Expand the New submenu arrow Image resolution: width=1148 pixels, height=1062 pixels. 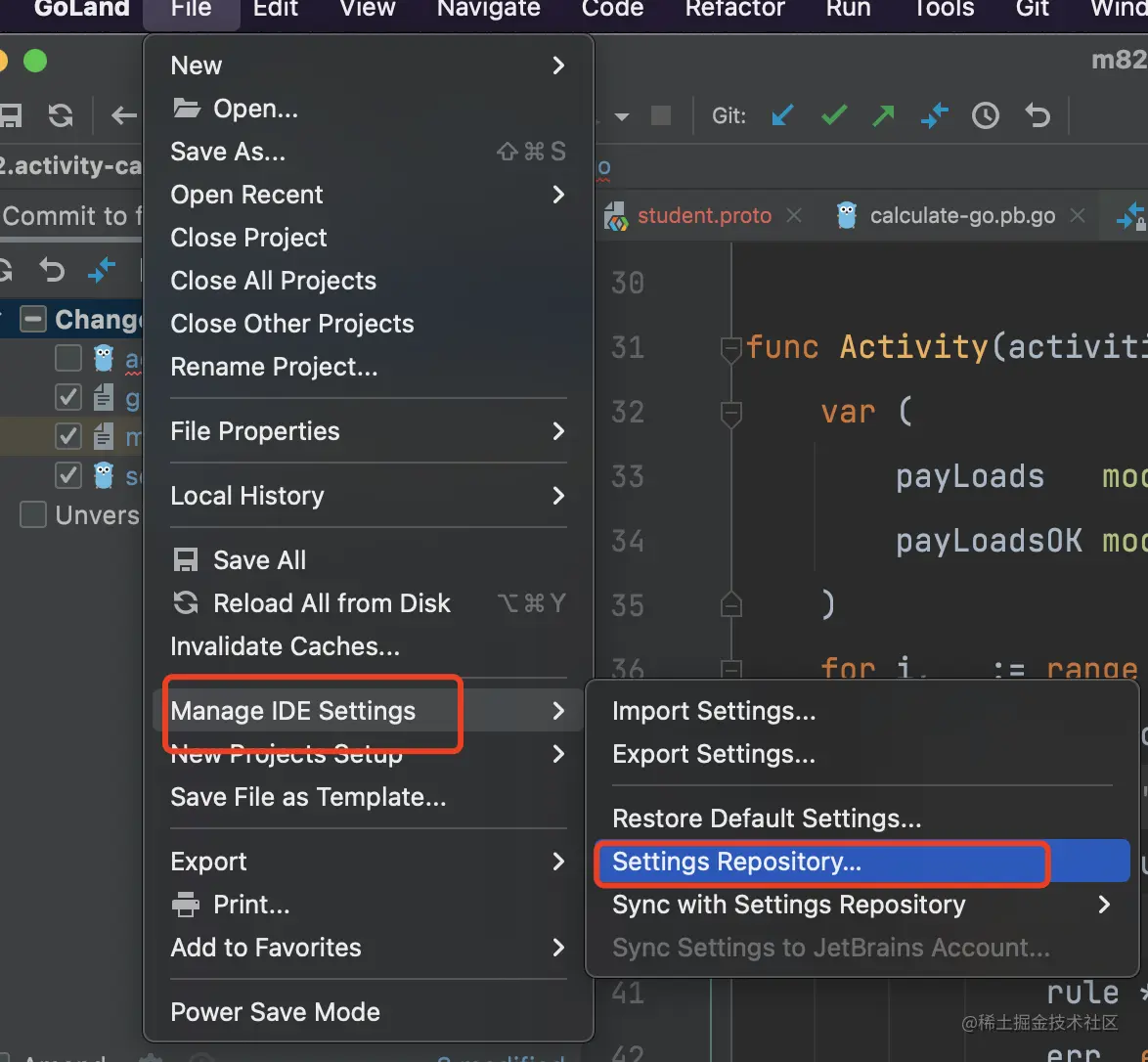click(558, 66)
